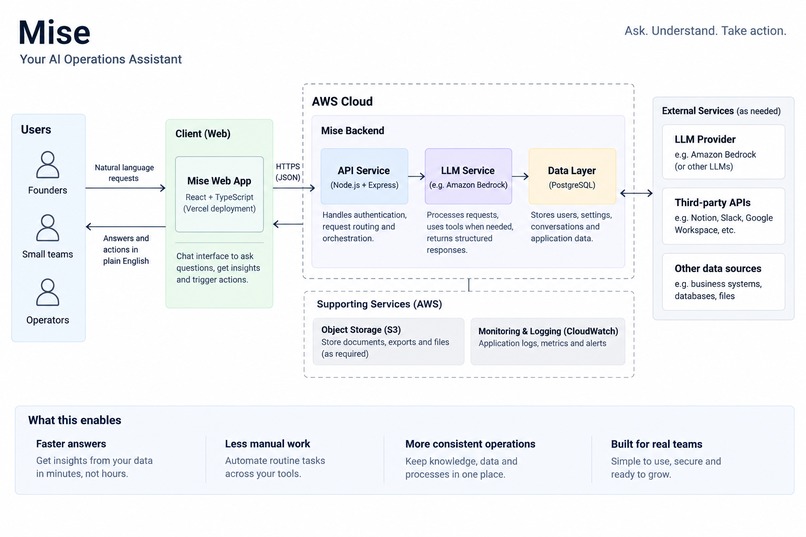Click the 'AWS Cloud' label
The height and width of the screenshot is (537, 806).
pos(342,101)
